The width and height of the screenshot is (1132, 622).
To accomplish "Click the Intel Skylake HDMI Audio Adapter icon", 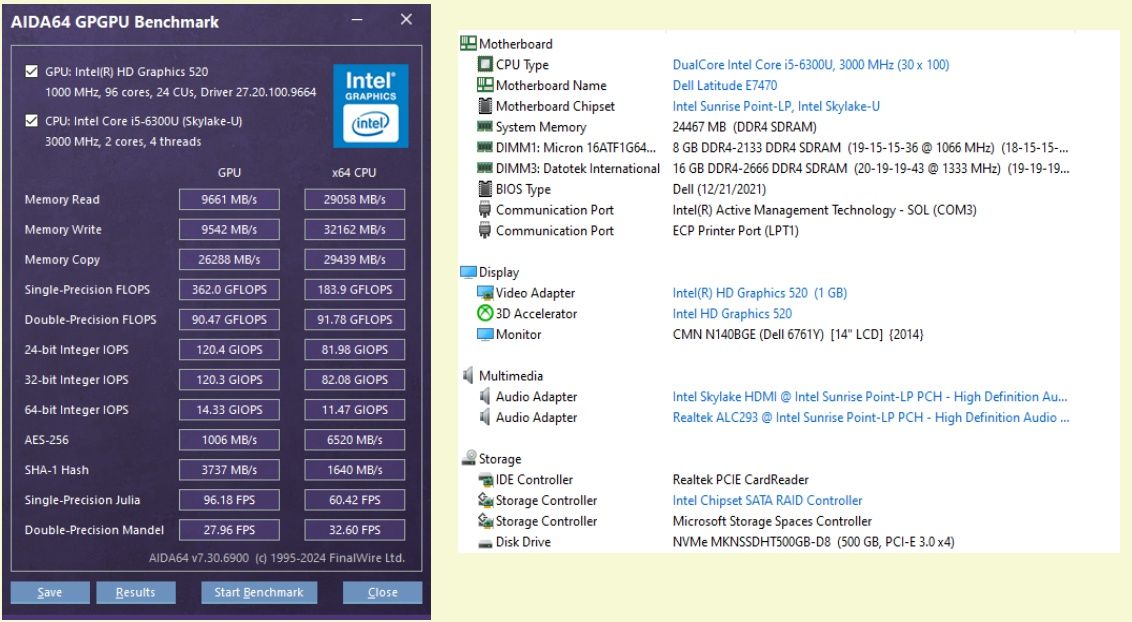I will coord(485,396).
